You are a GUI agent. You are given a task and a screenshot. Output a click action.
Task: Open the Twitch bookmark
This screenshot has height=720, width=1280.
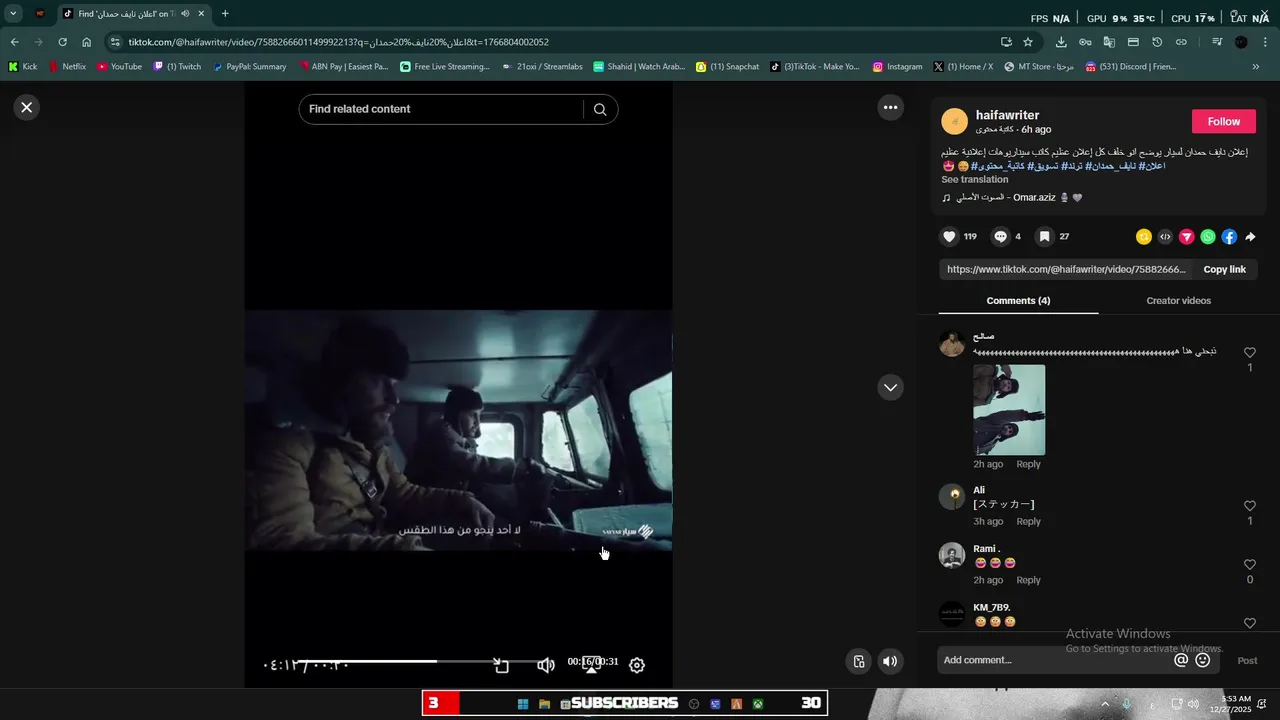click(x=177, y=67)
